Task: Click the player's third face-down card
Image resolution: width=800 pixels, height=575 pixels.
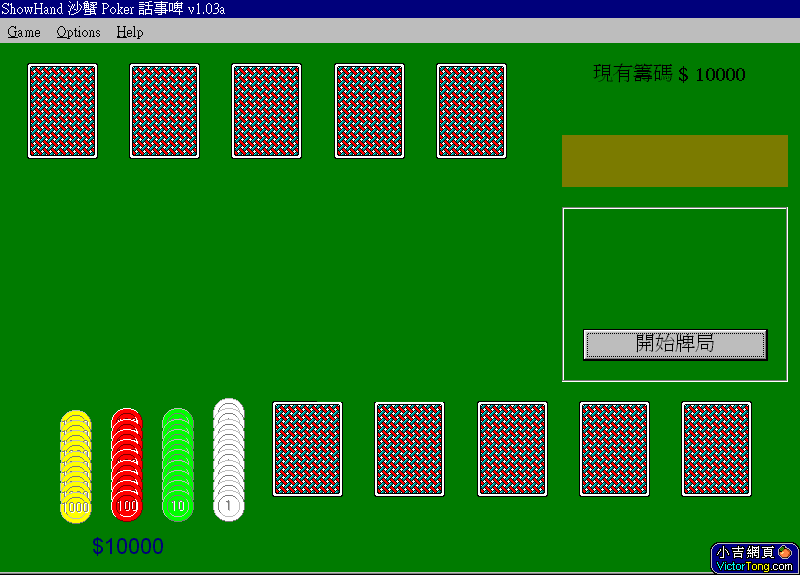Action: point(512,449)
